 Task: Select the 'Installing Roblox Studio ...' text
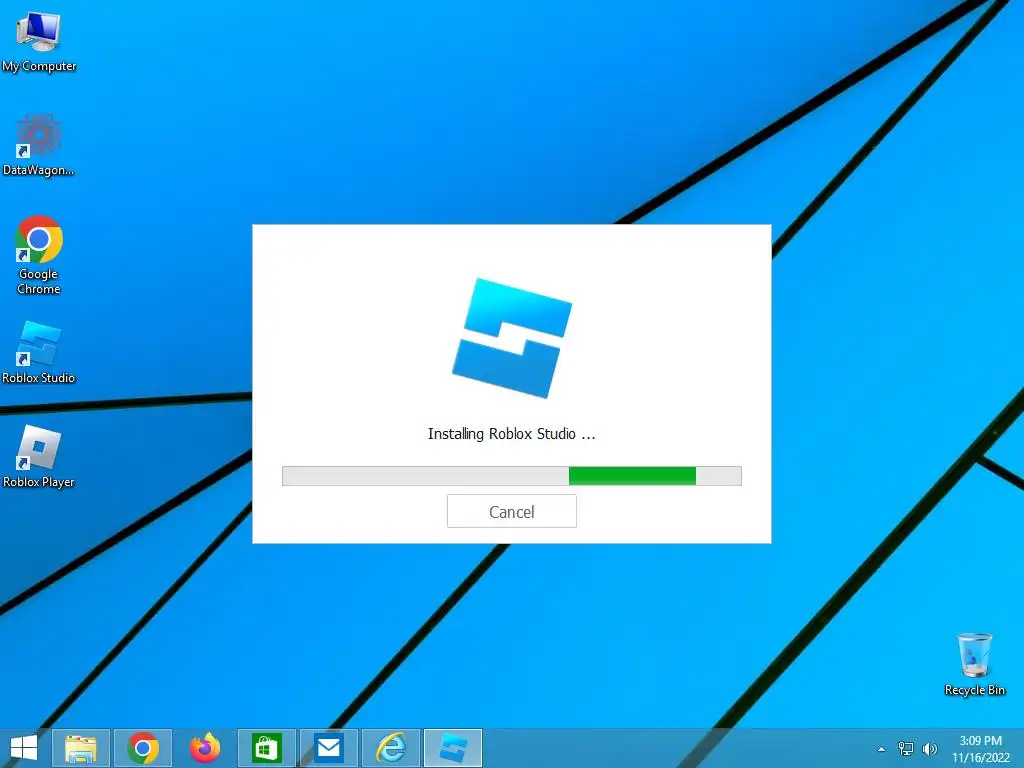coord(511,434)
